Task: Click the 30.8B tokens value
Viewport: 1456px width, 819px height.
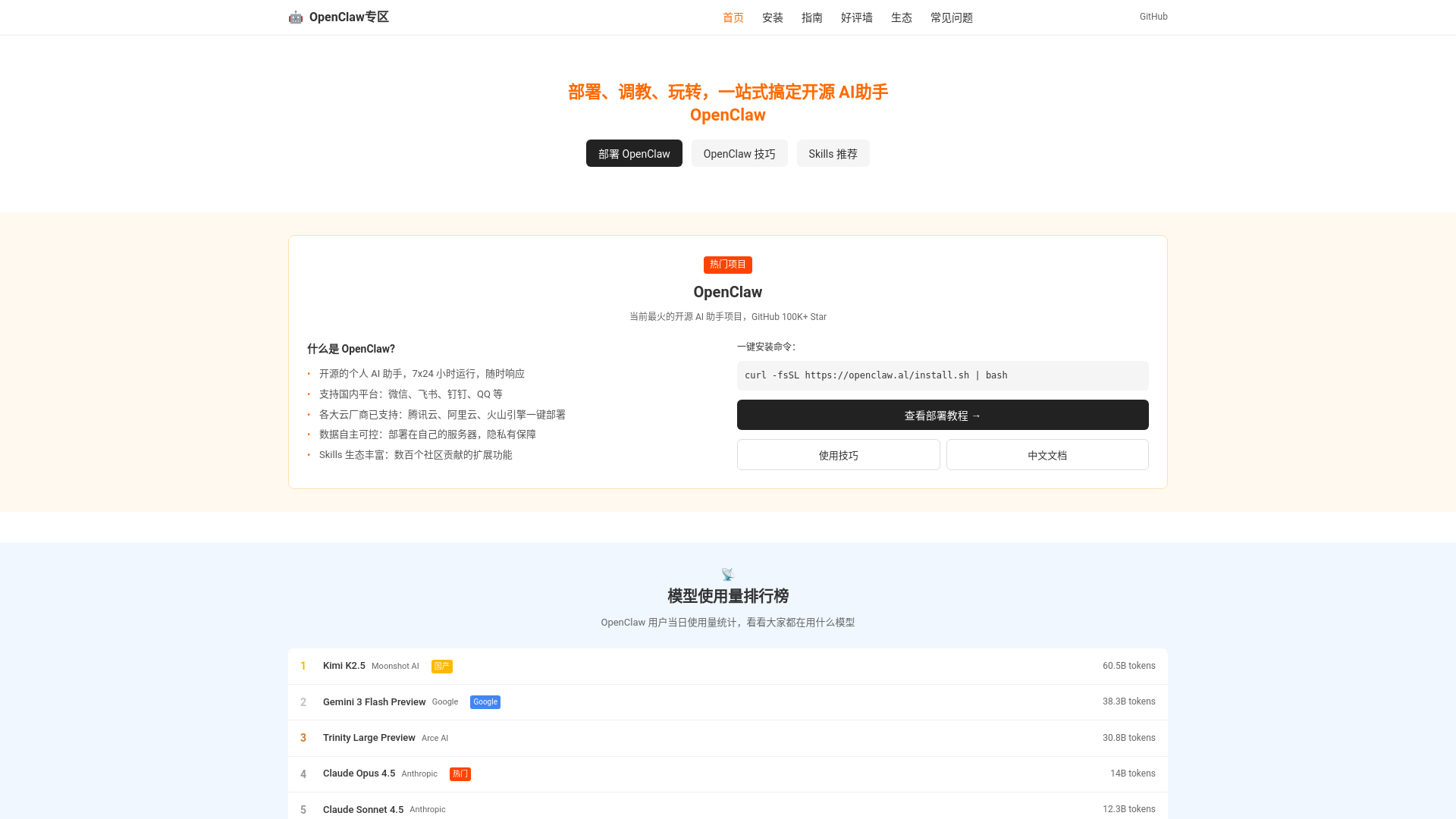Action: 1129,738
